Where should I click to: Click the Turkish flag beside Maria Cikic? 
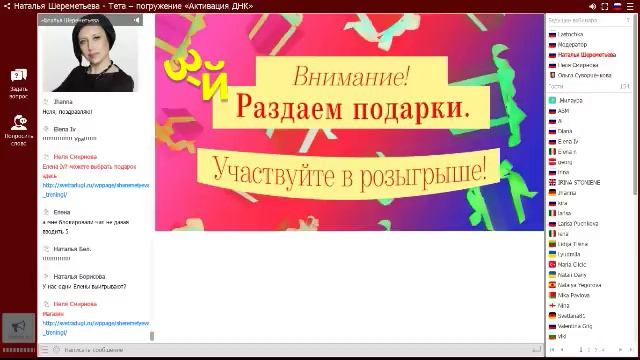552,264
